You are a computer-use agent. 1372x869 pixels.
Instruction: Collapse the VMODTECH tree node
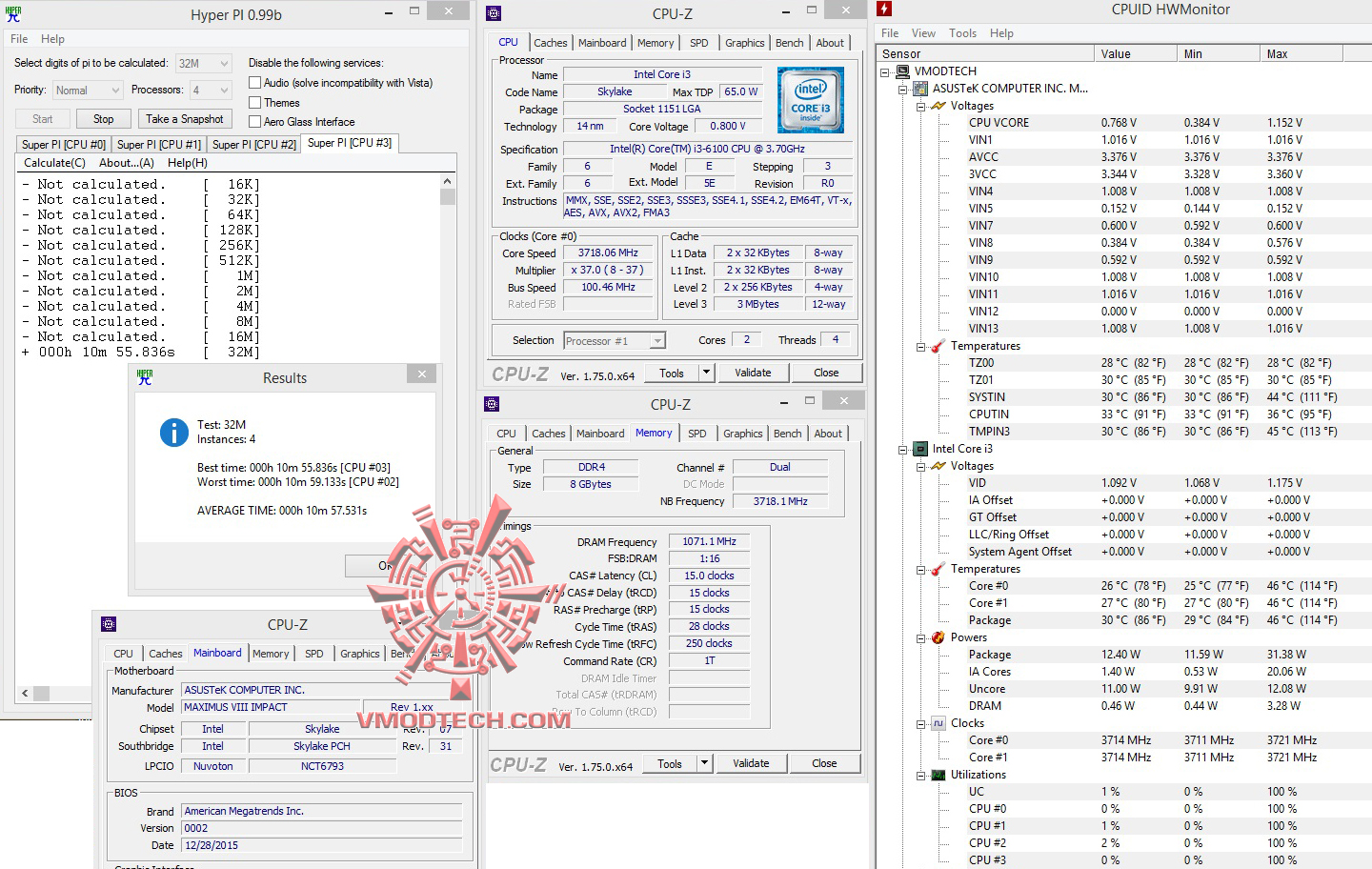(885, 71)
